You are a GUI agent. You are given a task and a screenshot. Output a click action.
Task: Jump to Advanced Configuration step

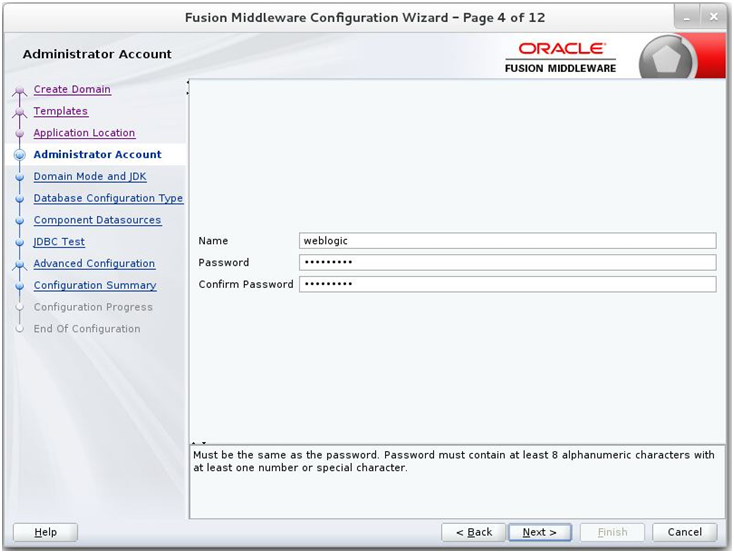click(94, 264)
